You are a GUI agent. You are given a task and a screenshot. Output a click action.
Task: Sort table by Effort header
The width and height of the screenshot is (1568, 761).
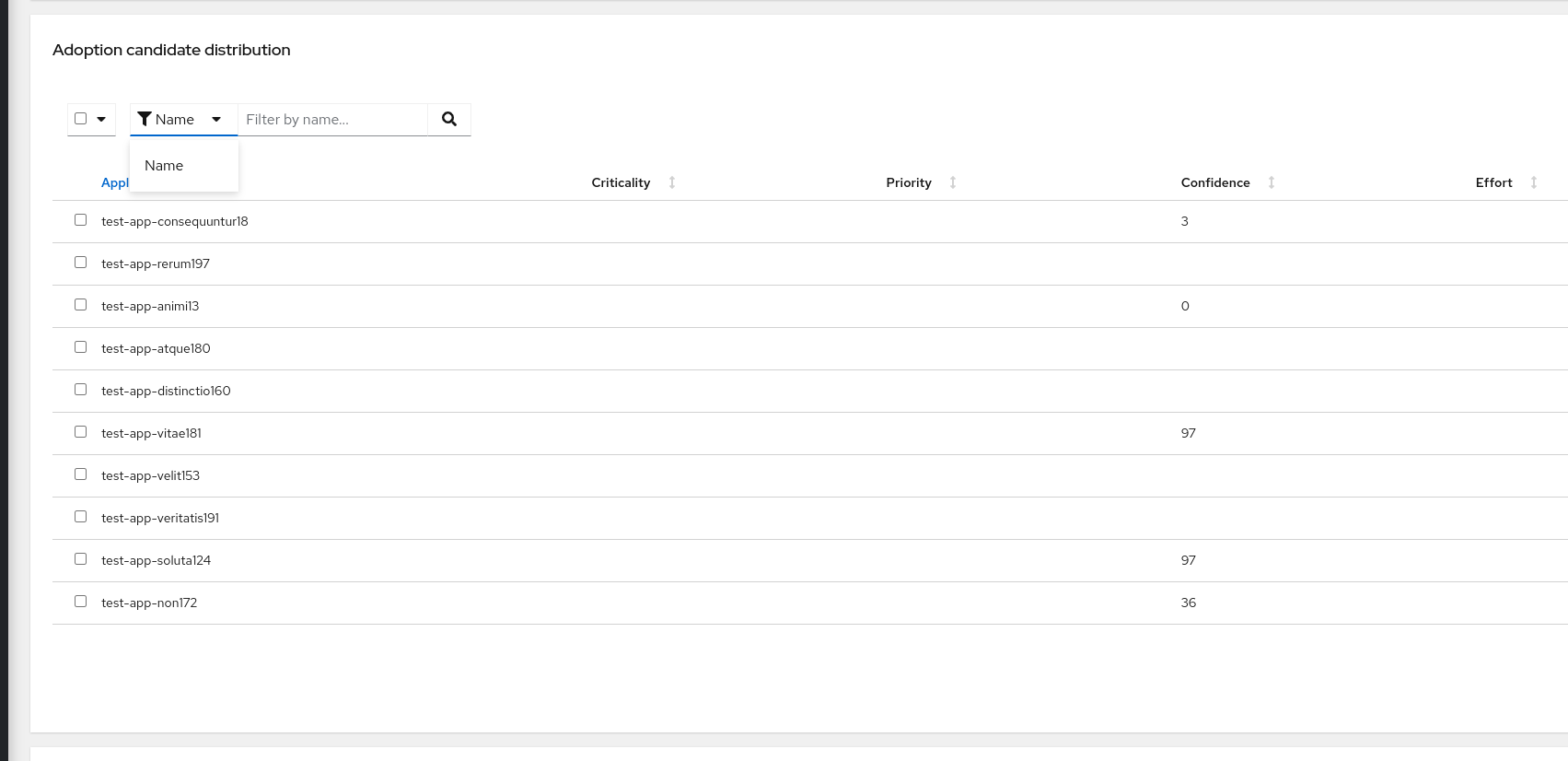(x=1493, y=182)
